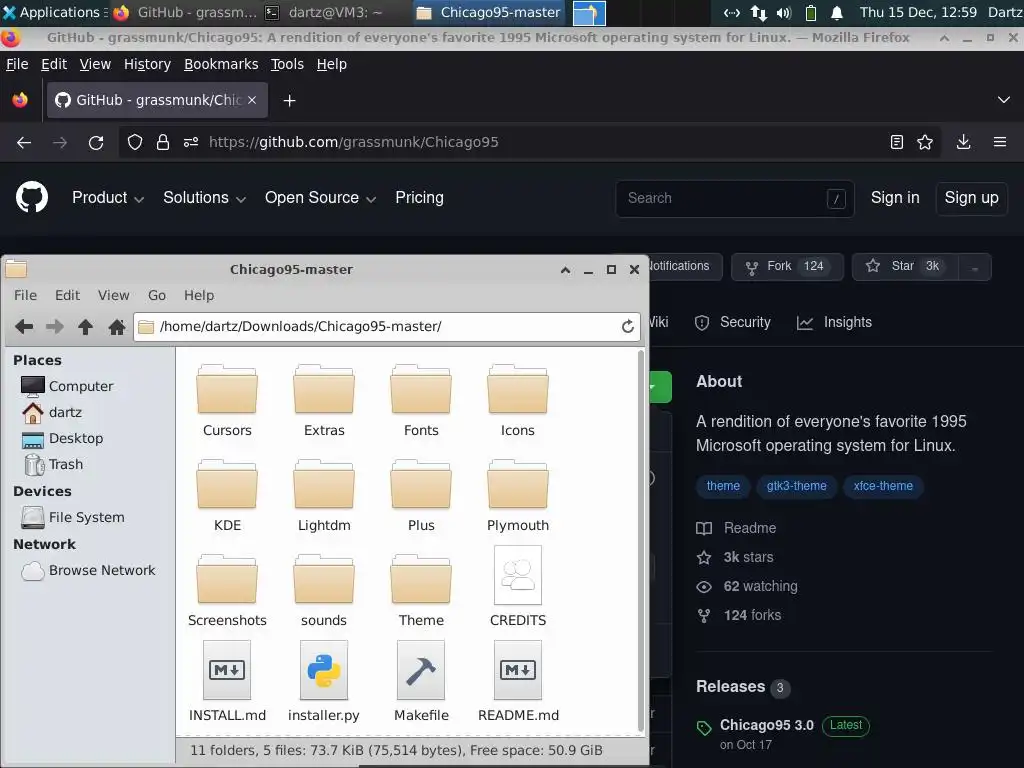This screenshot has height=768, width=1024.
Task: Open Firefox Tools menu
Action: [x=287, y=64]
